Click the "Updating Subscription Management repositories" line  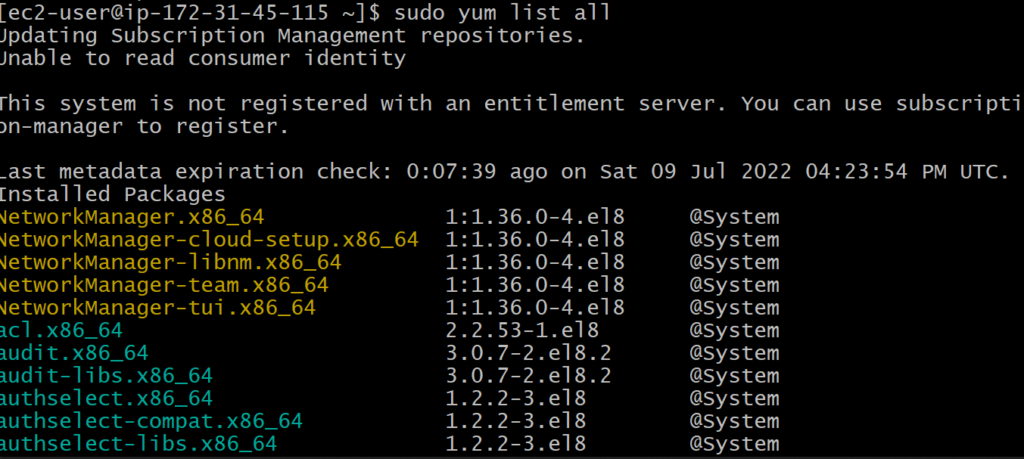[x=291, y=36]
